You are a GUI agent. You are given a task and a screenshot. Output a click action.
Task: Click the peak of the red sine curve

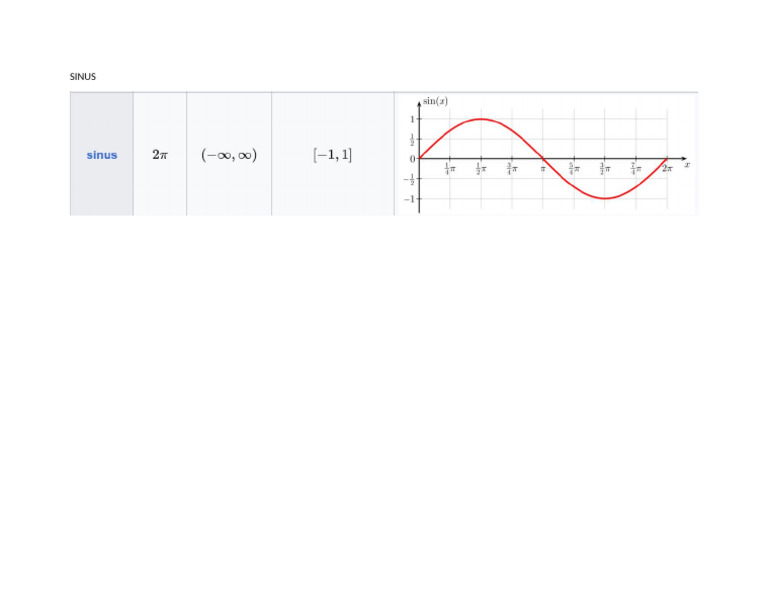coord(481,119)
